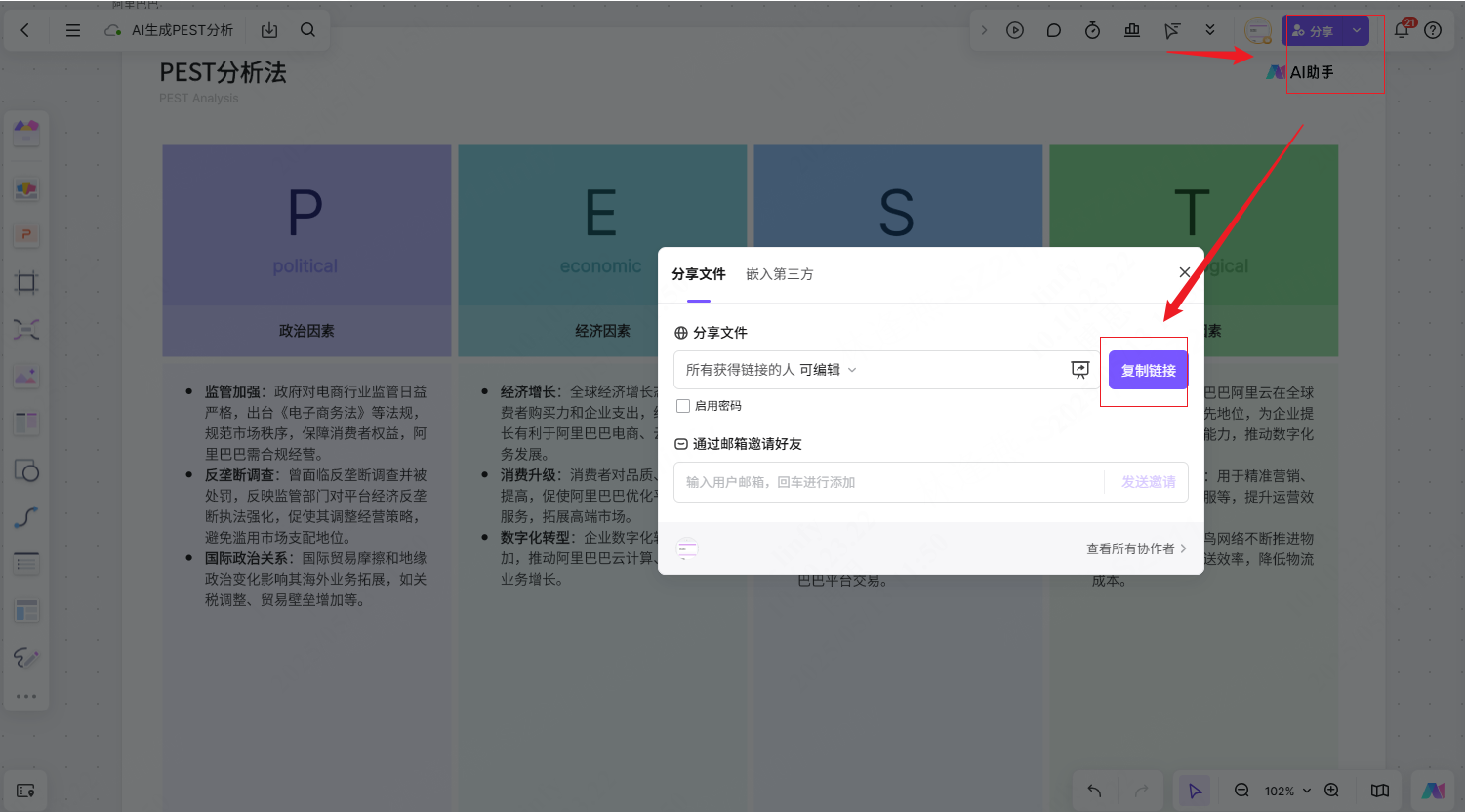Click the undo arrow

(1094, 791)
